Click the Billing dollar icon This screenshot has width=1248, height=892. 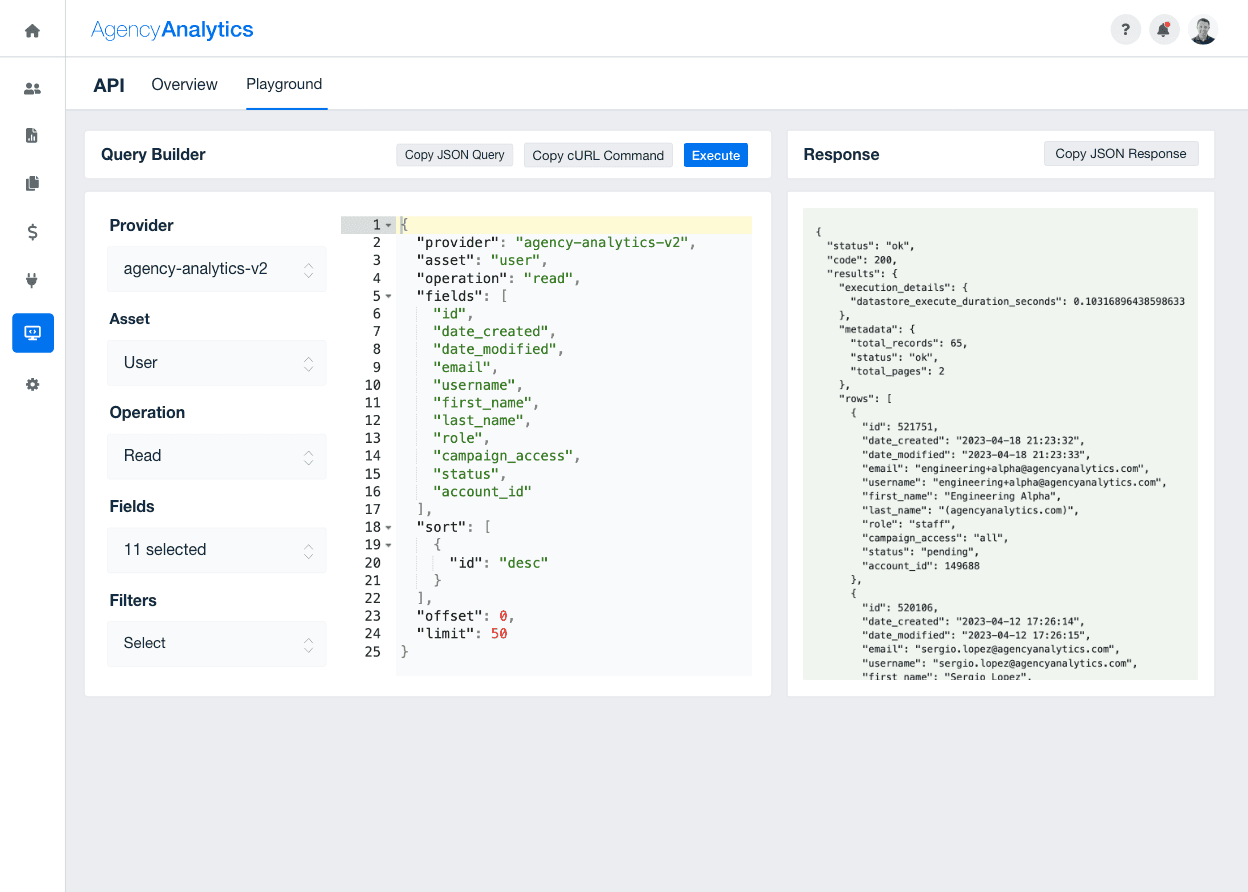[32, 232]
